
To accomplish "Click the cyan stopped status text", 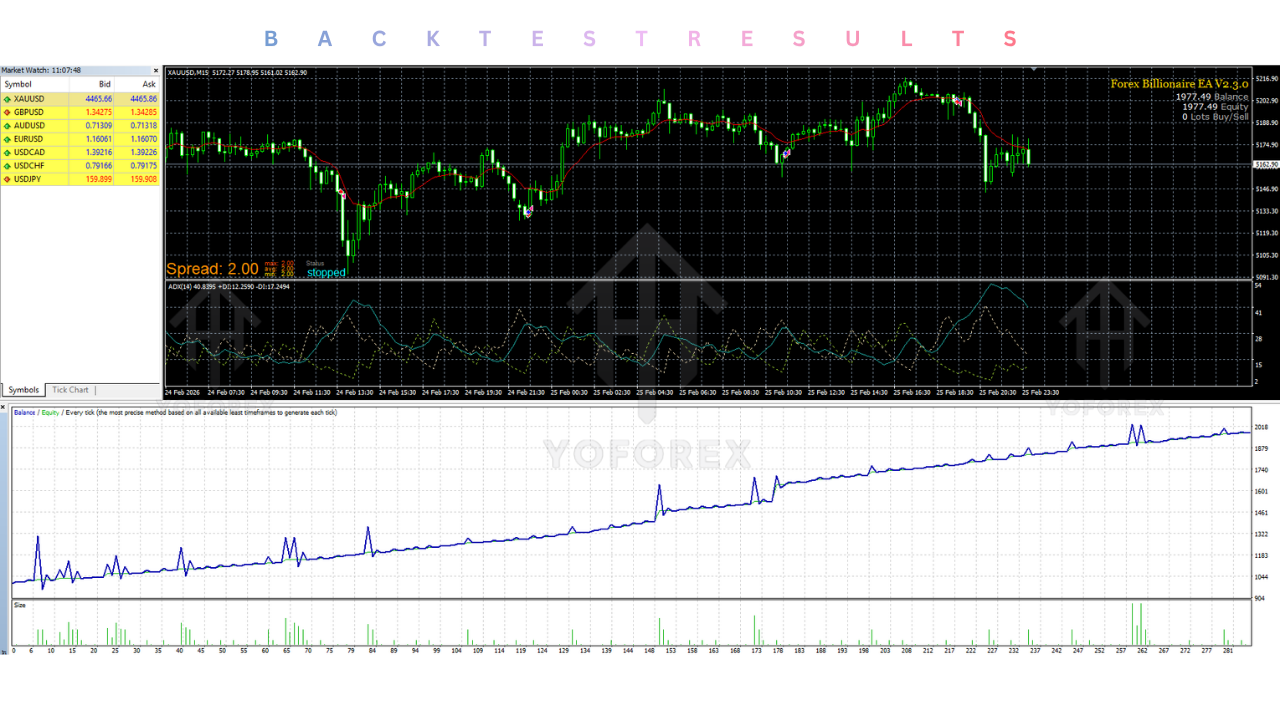I will click(326, 272).
